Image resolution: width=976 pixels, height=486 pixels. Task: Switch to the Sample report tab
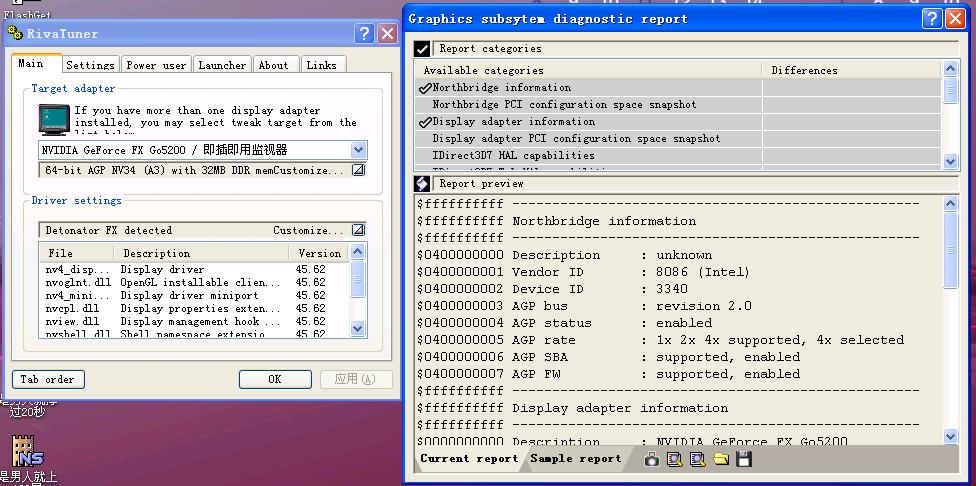point(576,459)
